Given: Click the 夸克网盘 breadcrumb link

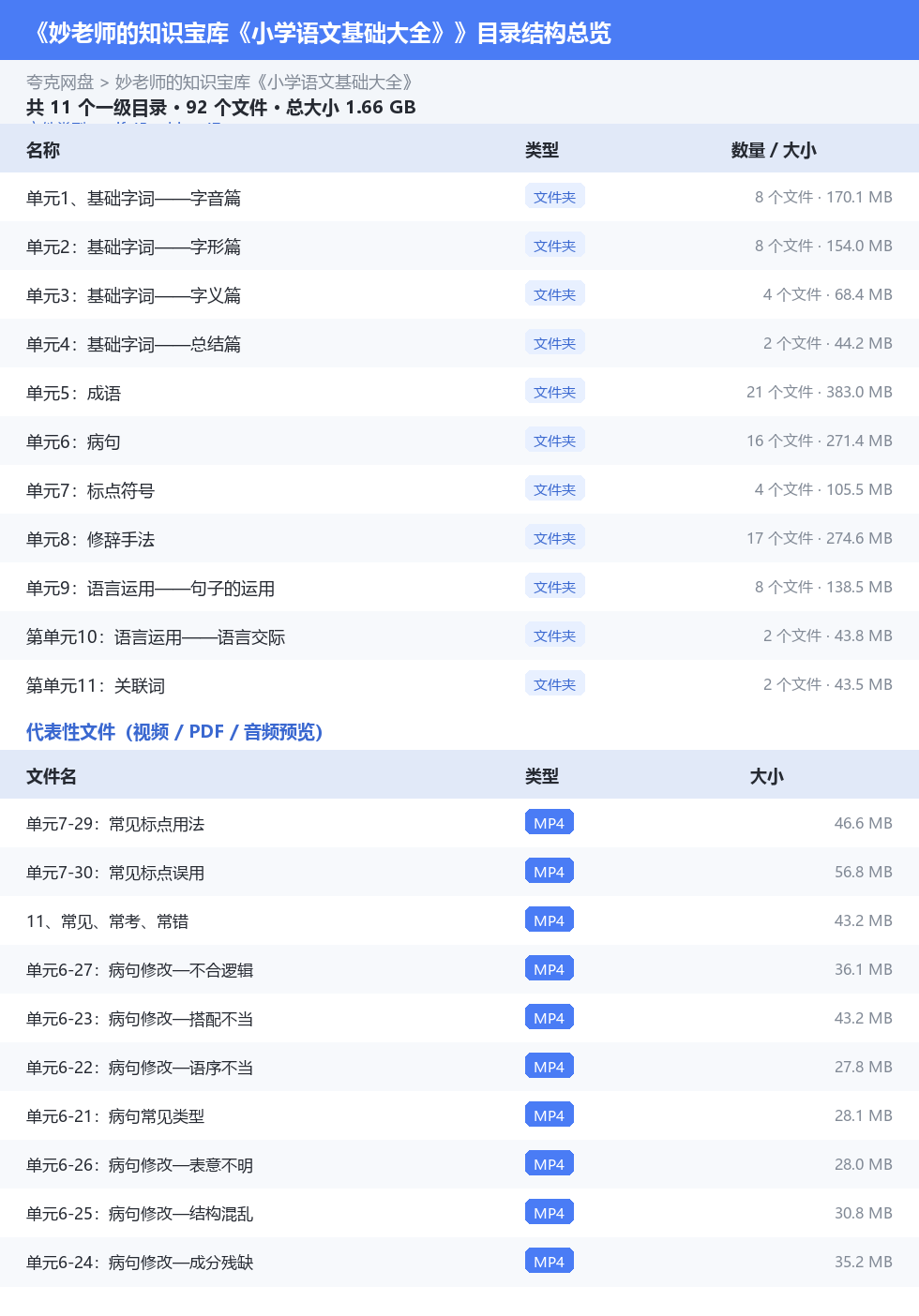Looking at the screenshot, I should 60,82.
